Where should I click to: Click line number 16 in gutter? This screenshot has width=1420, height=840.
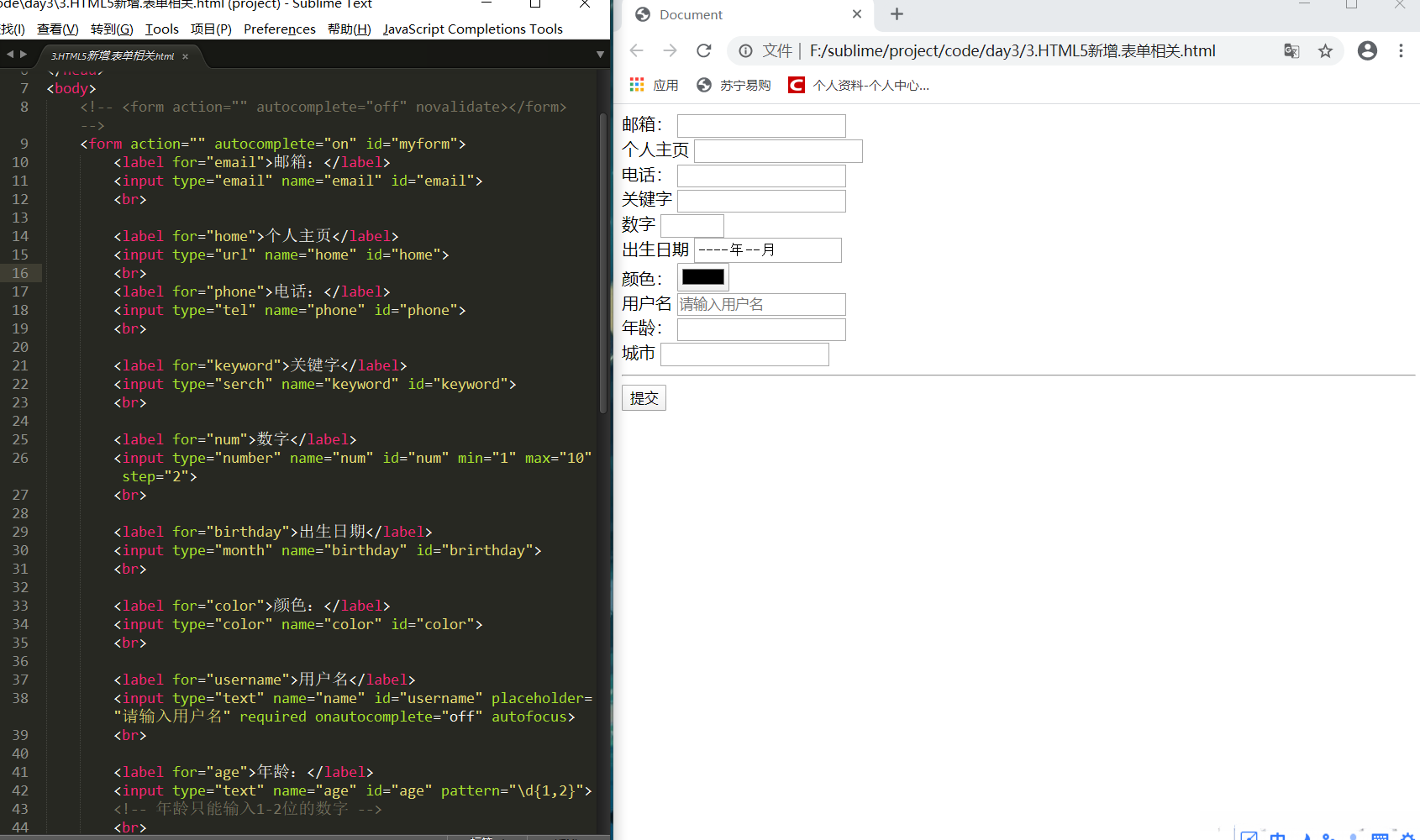coord(20,273)
